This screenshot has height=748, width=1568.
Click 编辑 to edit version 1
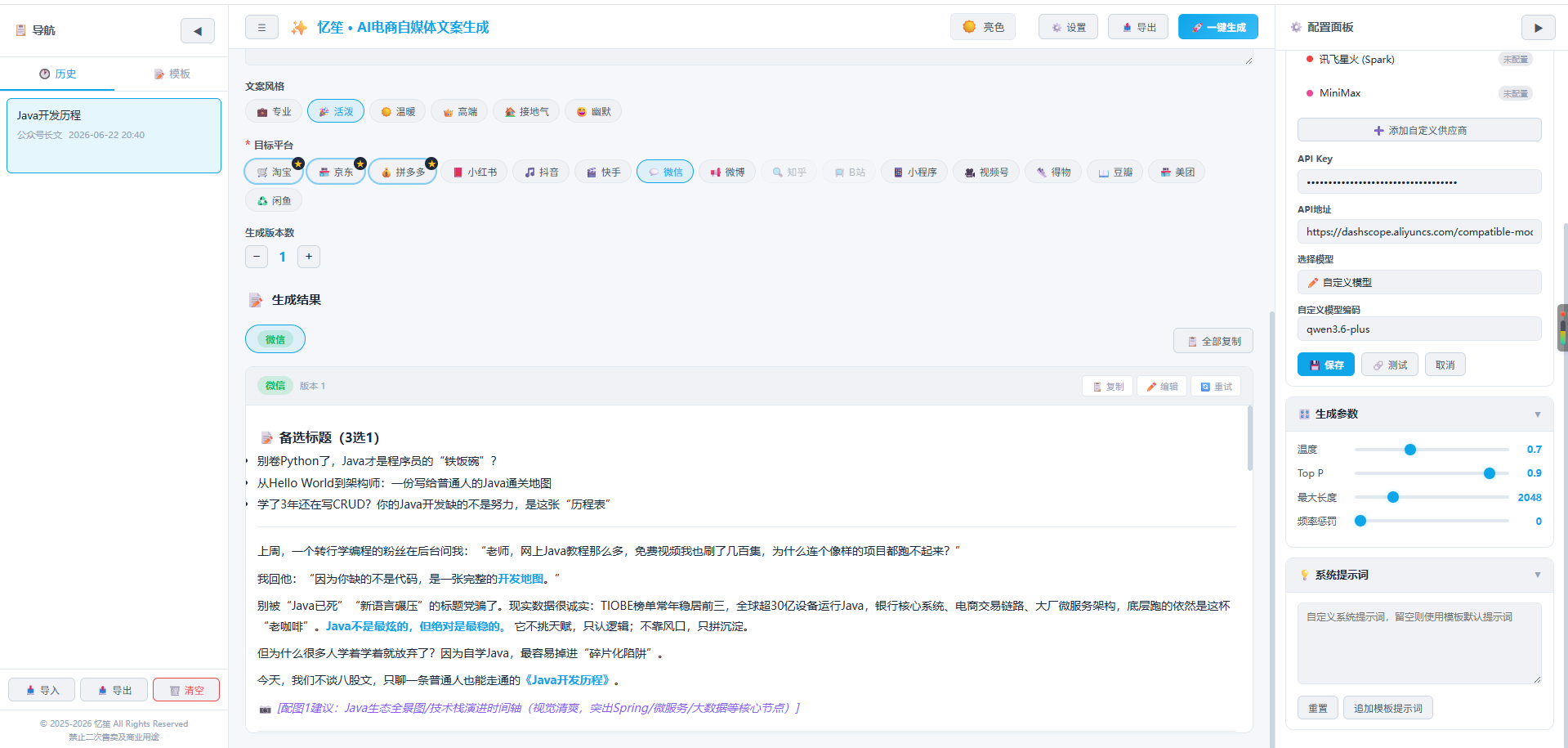tap(1161, 386)
